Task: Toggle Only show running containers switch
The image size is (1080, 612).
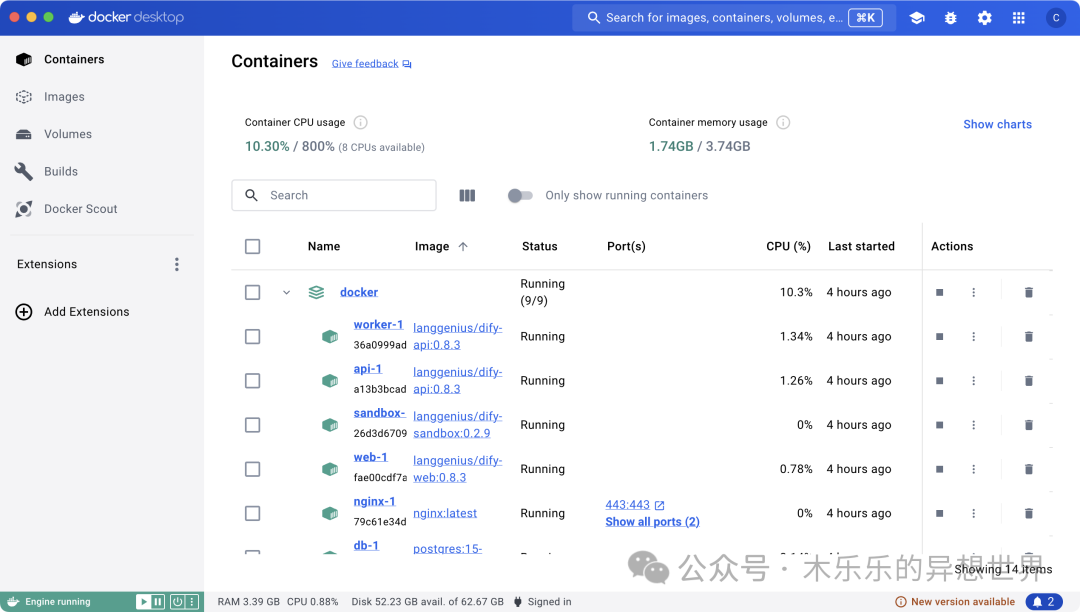Action: tap(520, 196)
